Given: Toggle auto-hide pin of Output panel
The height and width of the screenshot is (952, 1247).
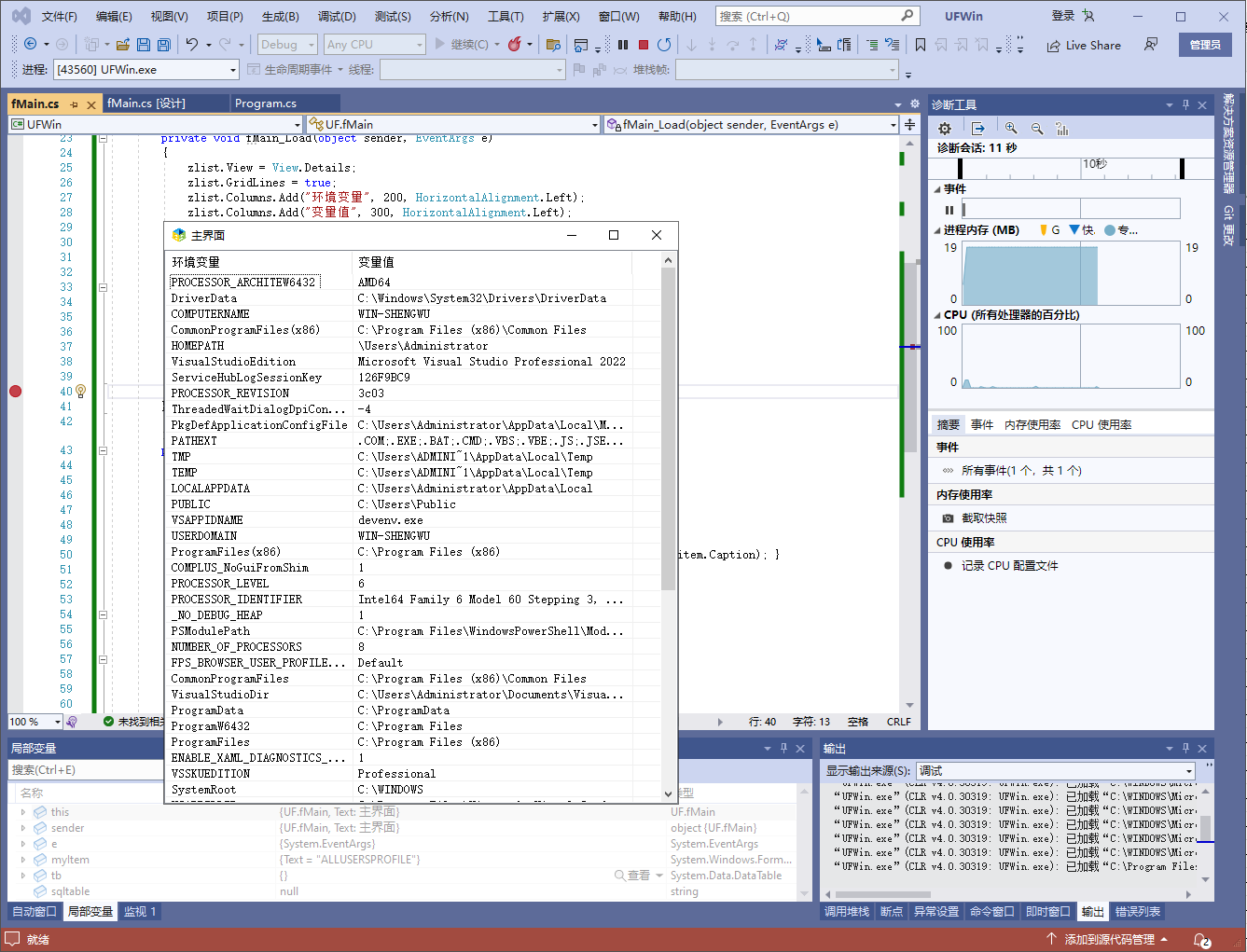Looking at the screenshot, I should pyautogui.click(x=1185, y=748).
